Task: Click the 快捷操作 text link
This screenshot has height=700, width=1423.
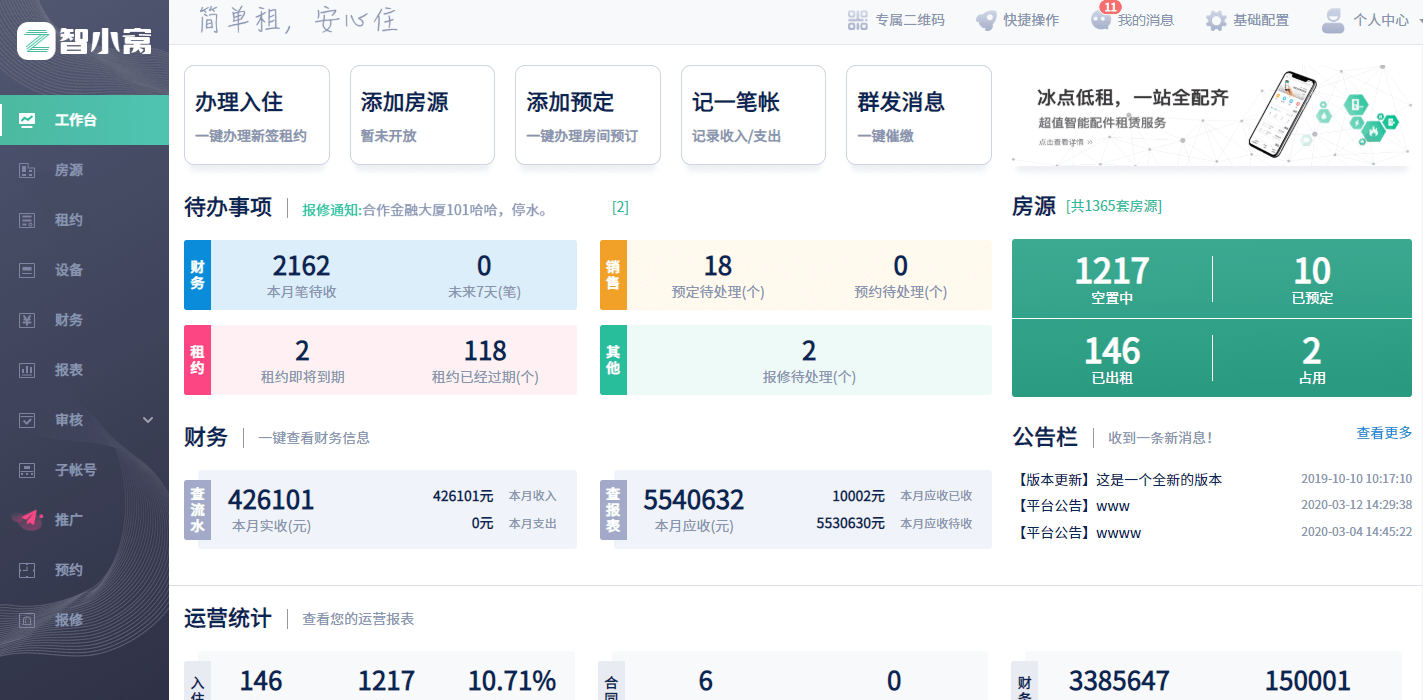Action: (1031, 20)
